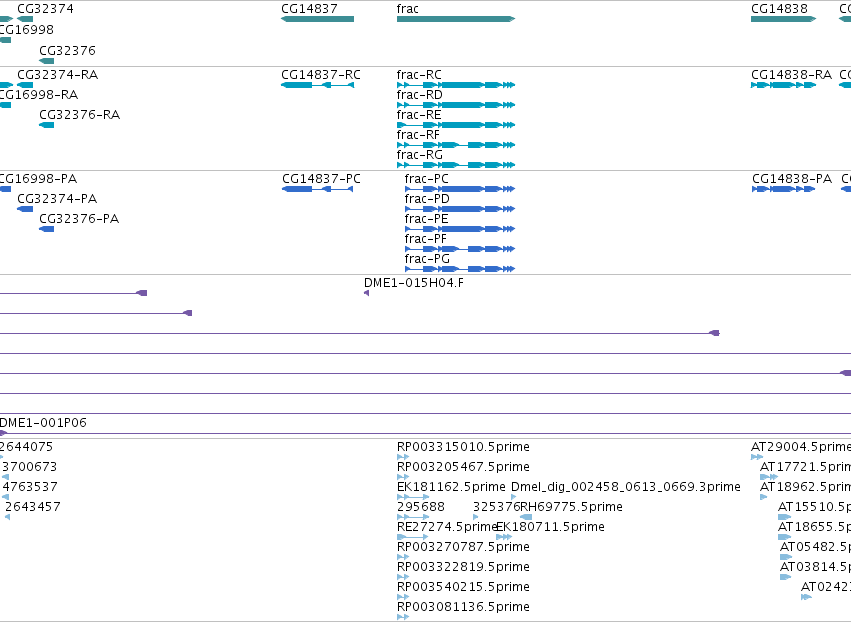The image size is (851, 622).
Task: Select the frac-RC transcript glyph
Action: point(456,85)
